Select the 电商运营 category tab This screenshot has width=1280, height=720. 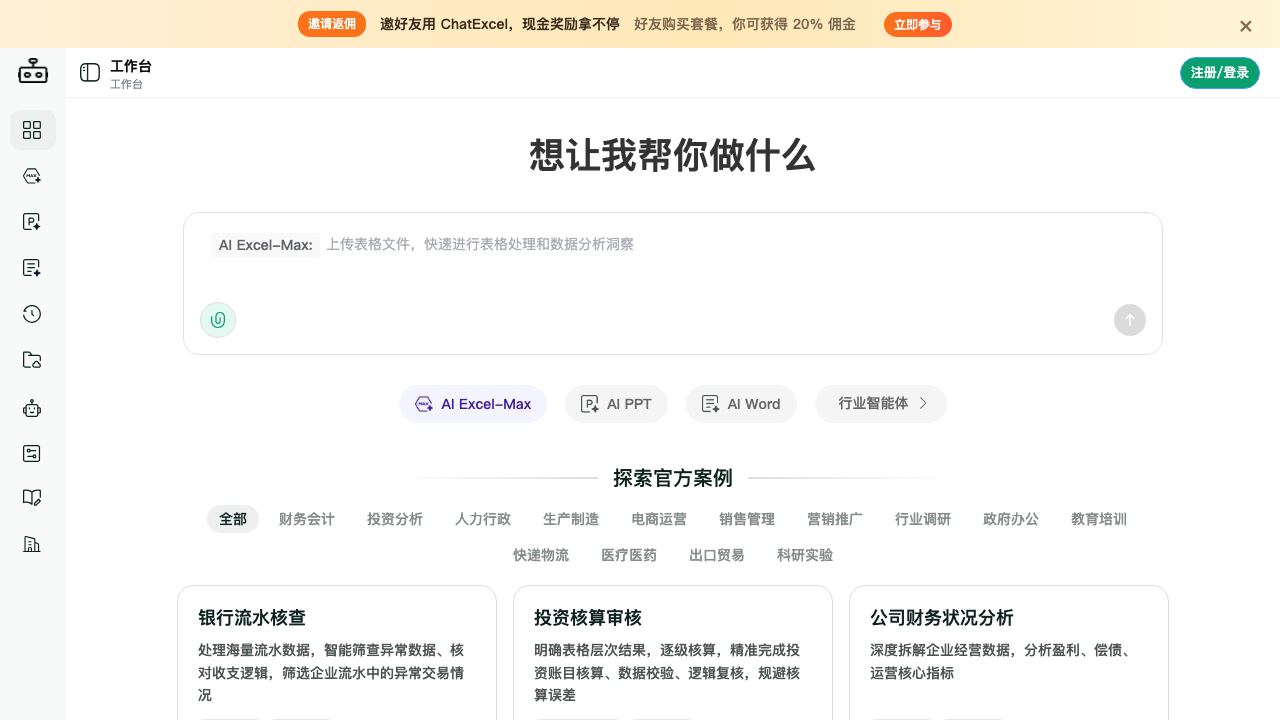point(659,519)
